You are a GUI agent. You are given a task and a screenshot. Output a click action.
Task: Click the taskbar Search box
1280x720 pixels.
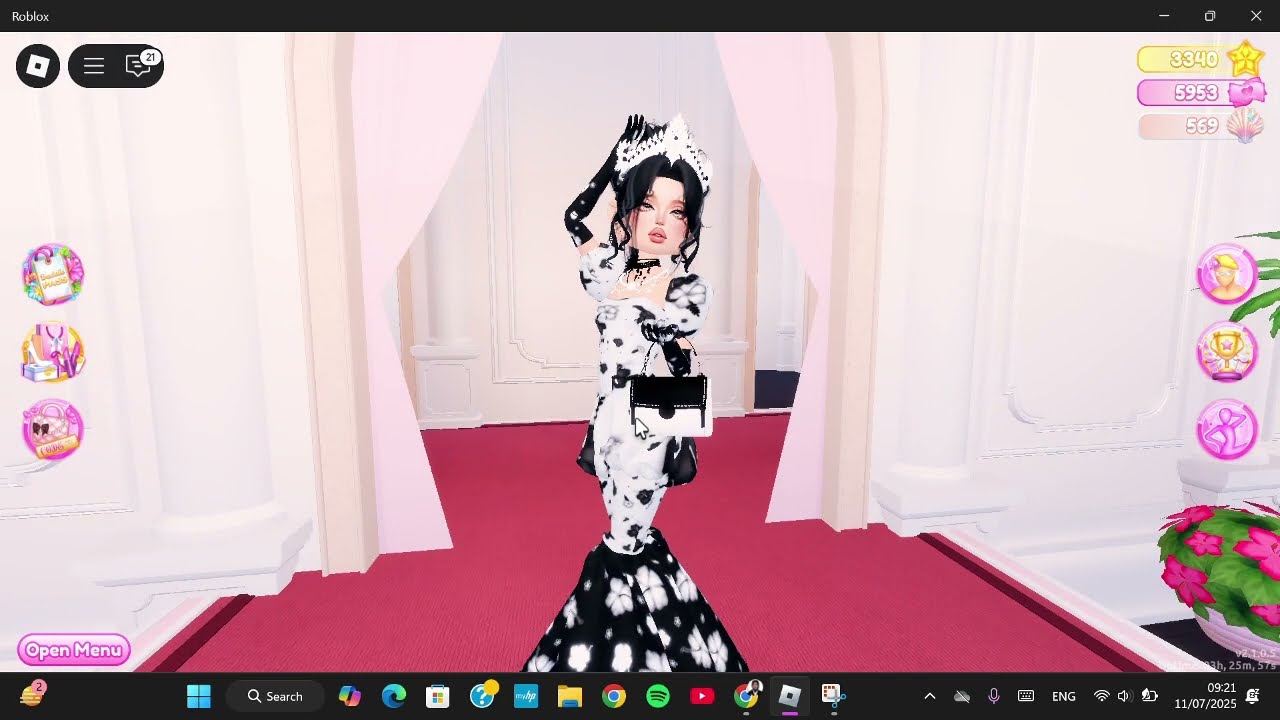point(275,696)
